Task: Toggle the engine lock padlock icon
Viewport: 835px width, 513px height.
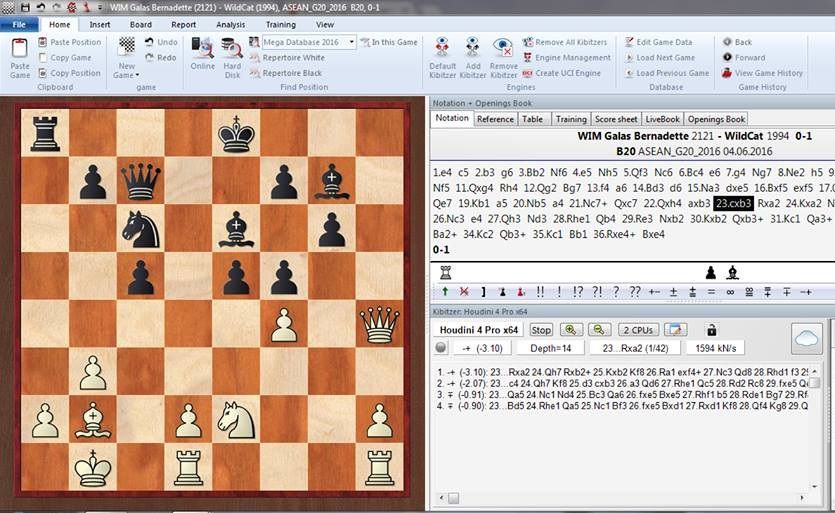Action: (711, 330)
